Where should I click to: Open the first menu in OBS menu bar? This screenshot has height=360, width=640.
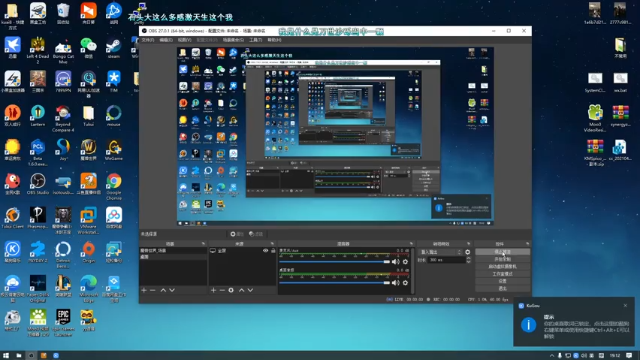click(x=148, y=40)
